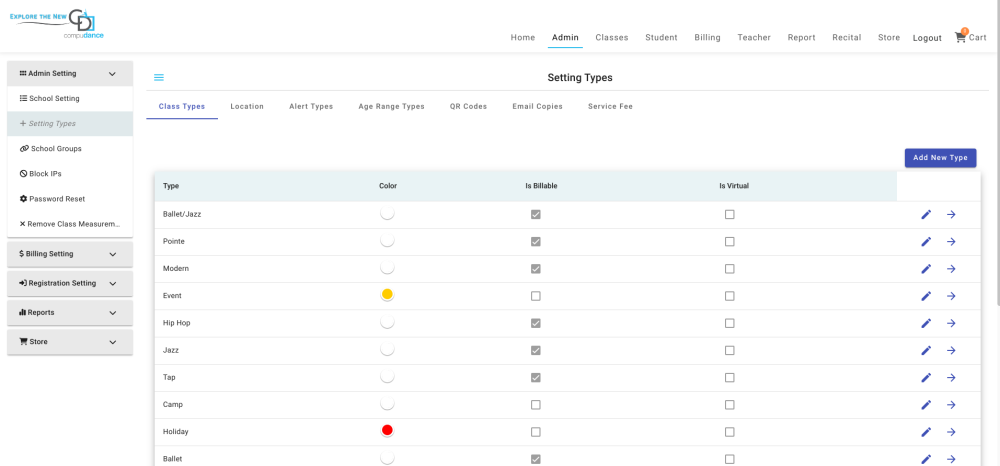
Task: Edit the Event type with the pencil icon
Action: coord(926,296)
